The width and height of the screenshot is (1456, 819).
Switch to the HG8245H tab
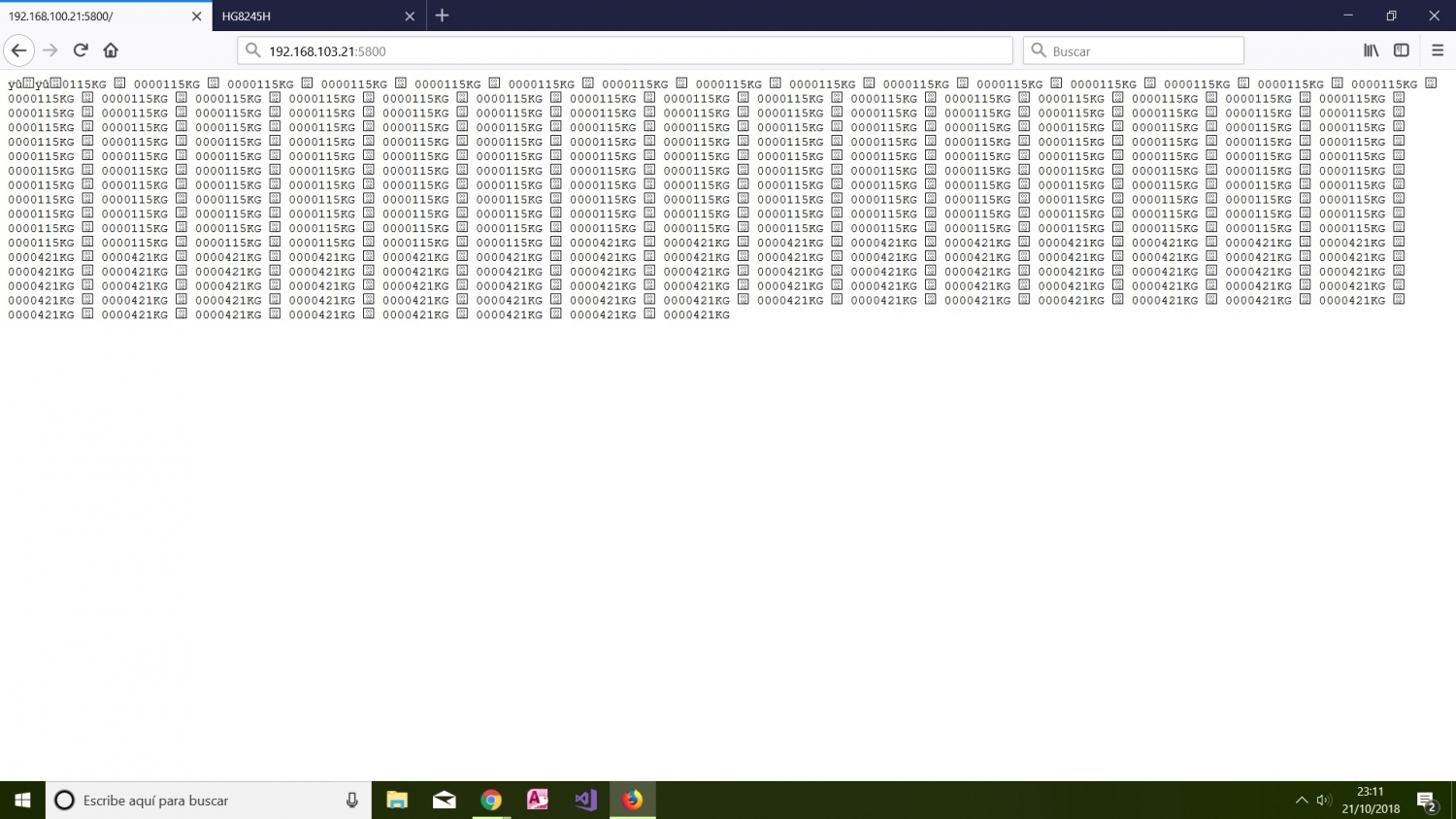coord(319,16)
